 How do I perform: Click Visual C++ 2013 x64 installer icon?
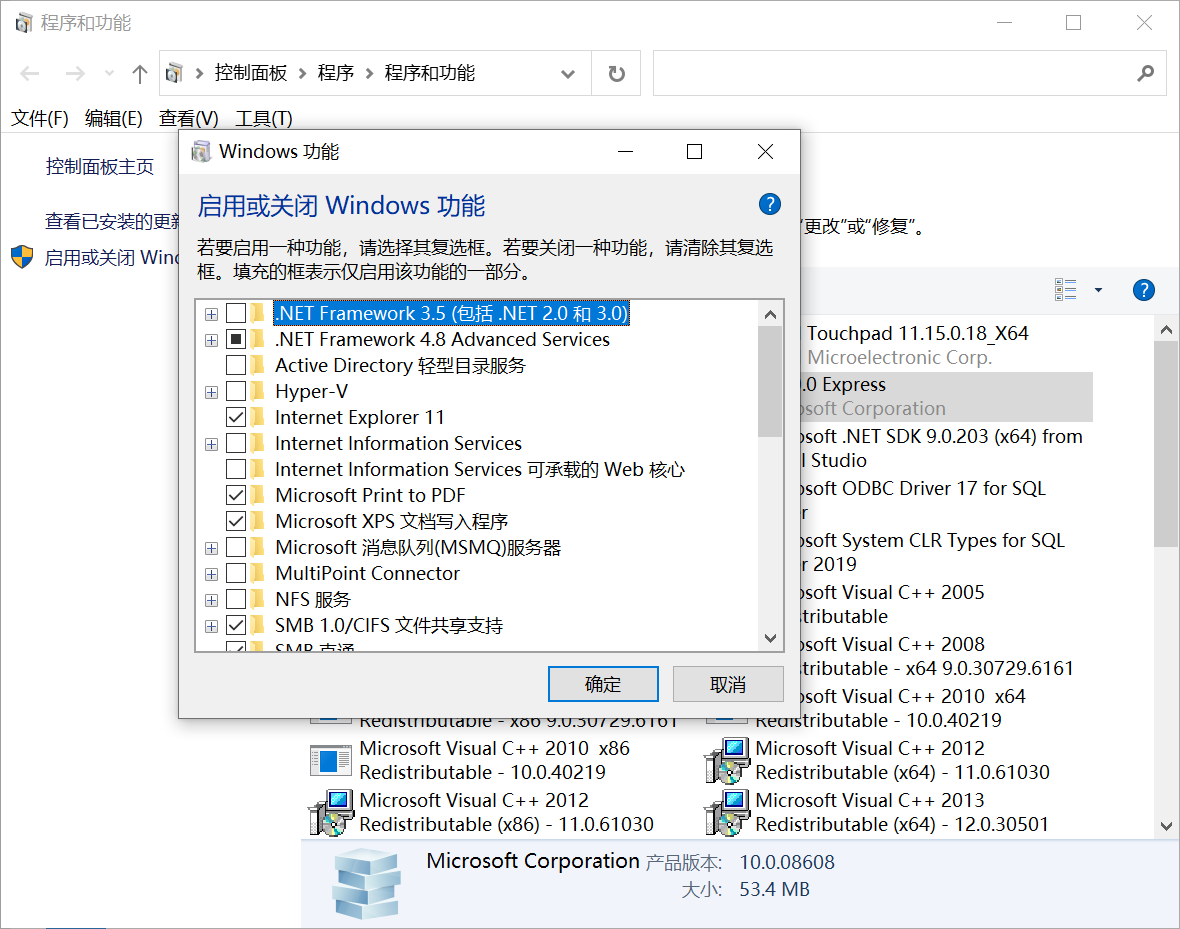pyautogui.click(x=726, y=812)
